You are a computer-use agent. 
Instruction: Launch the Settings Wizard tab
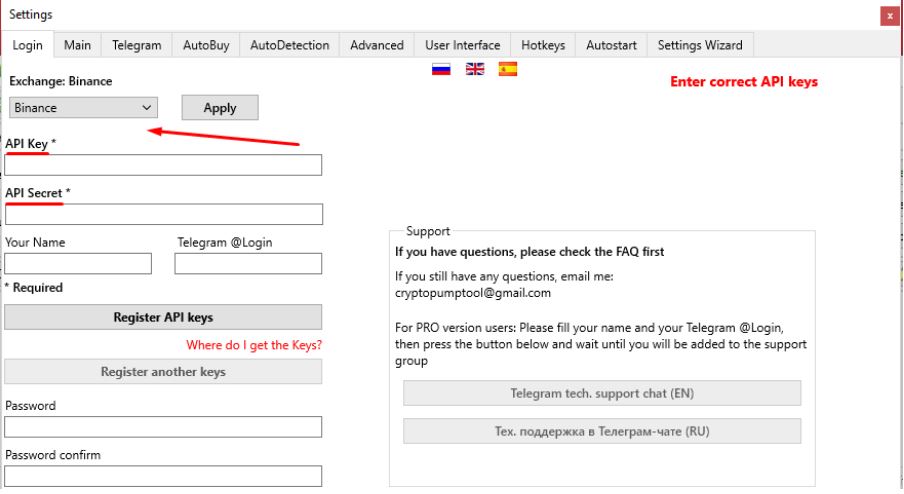click(700, 45)
